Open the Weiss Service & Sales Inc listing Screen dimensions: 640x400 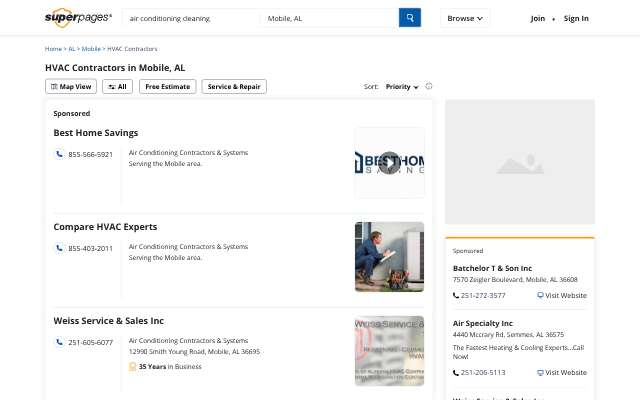[109, 321]
